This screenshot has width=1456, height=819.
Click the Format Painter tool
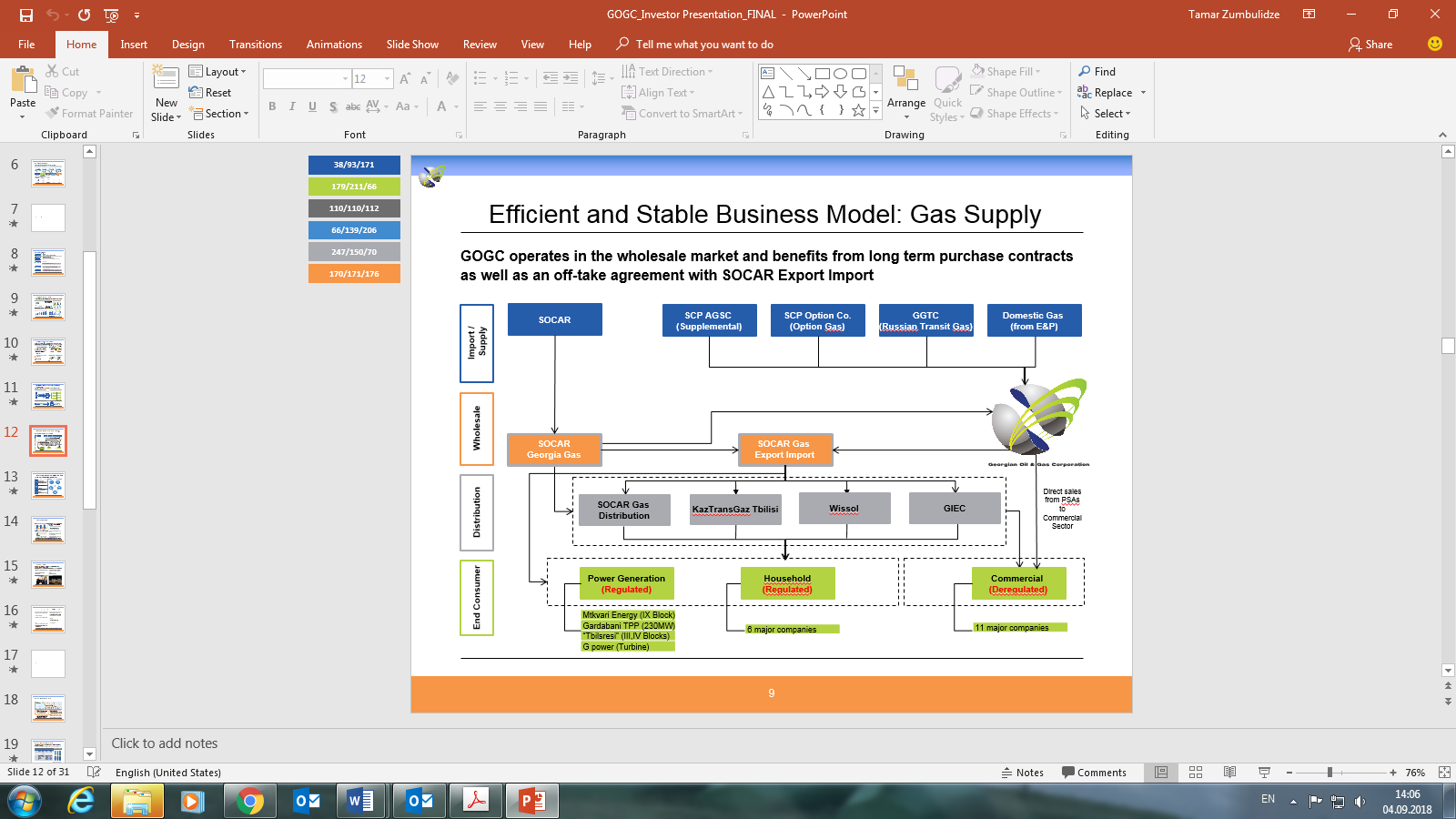[88, 114]
